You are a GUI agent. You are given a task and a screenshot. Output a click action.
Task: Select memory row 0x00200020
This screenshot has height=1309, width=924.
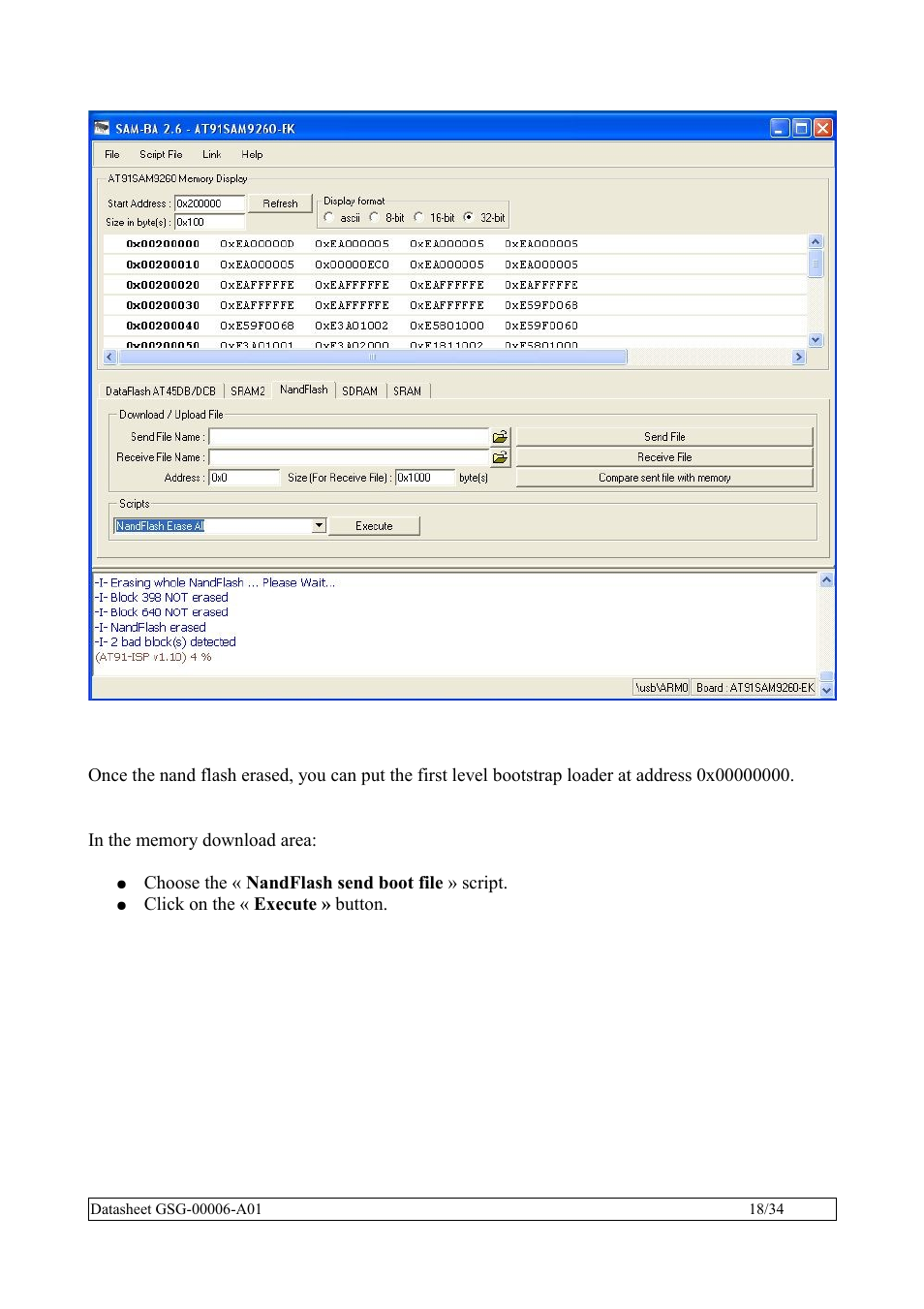point(455,285)
